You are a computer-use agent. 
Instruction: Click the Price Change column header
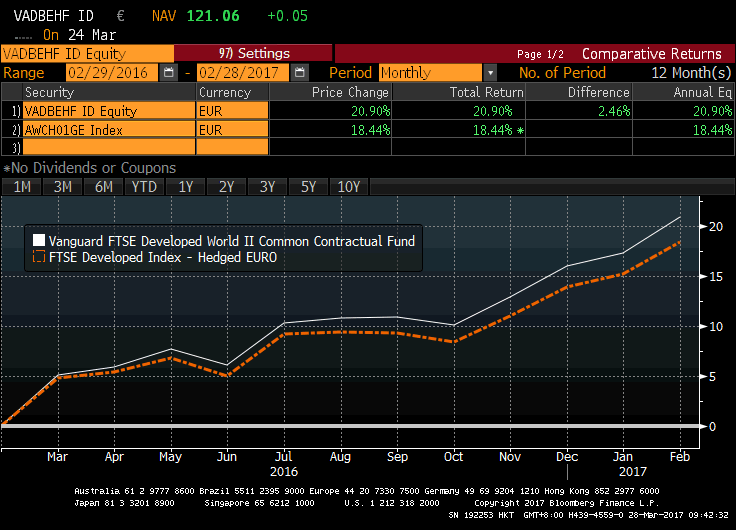click(x=330, y=92)
